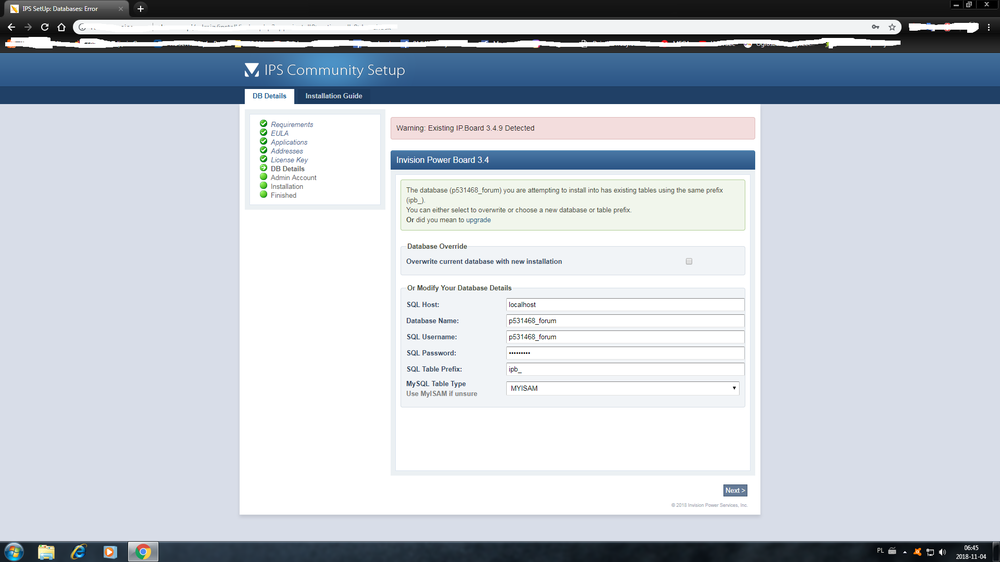The height and width of the screenshot is (562, 1000).
Task: Click the browser reload button
Action: click(45, 27)
